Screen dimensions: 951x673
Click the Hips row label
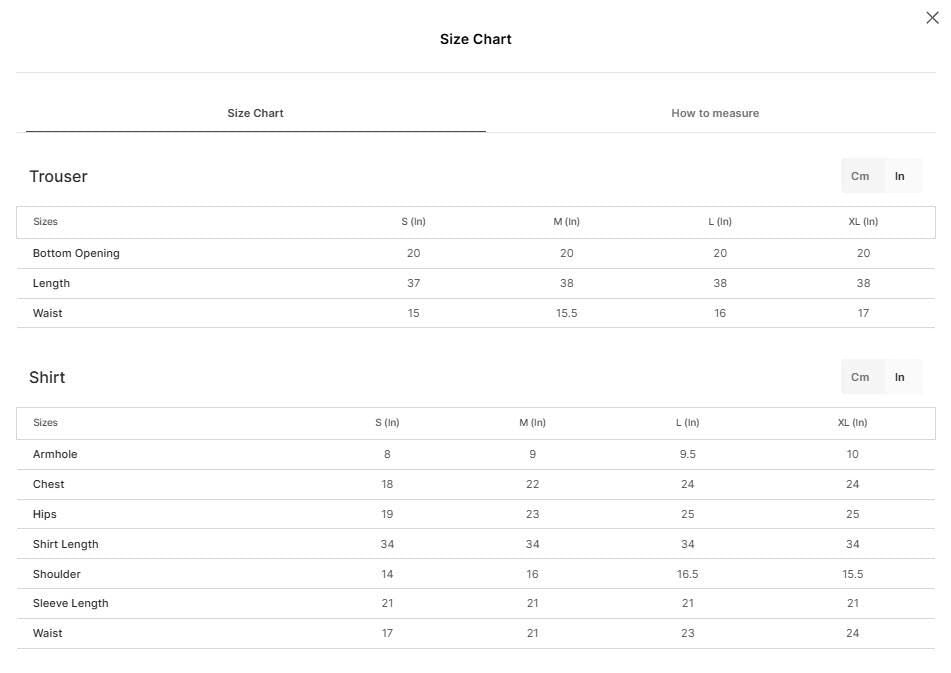tap(44, 514)
